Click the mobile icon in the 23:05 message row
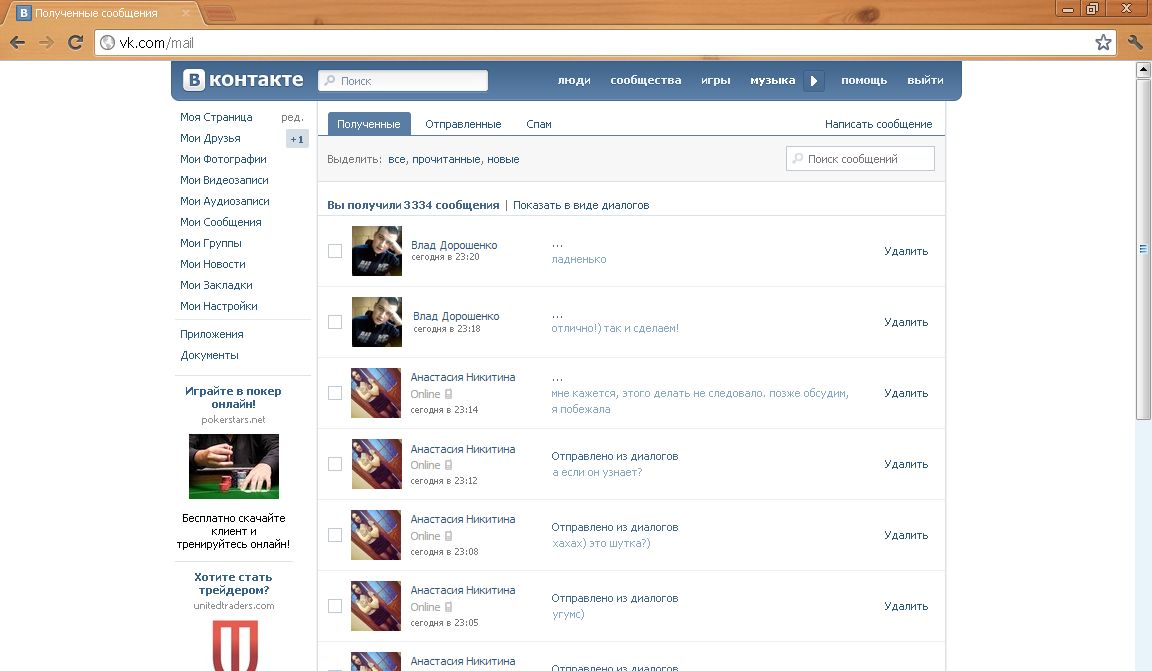 (448, 607)
